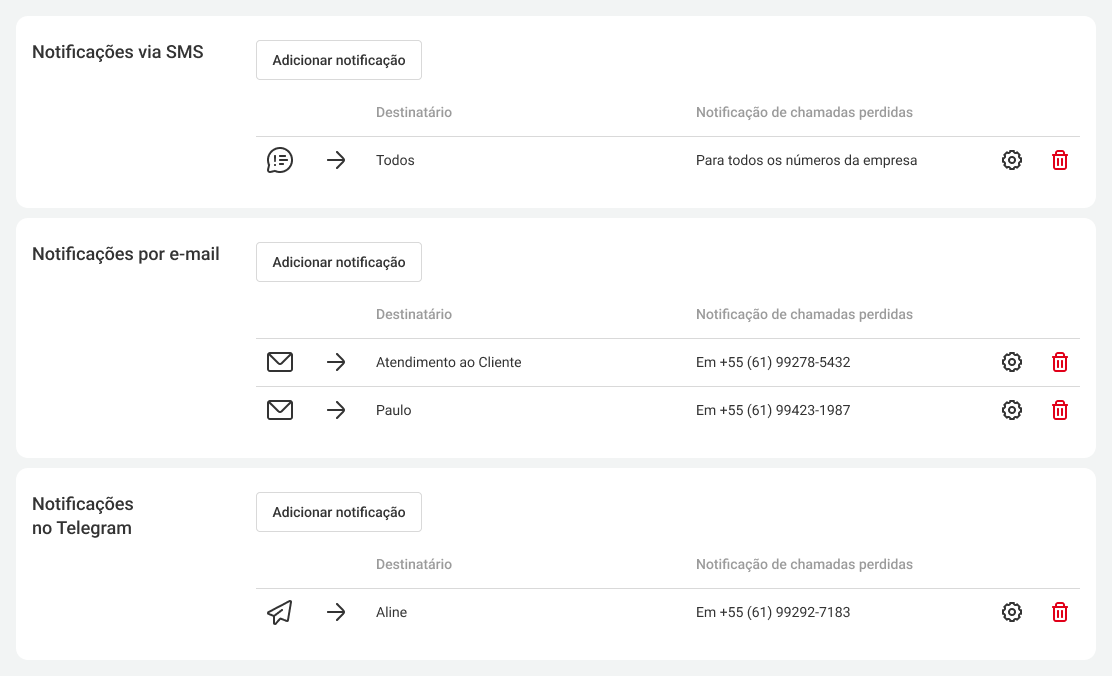
Task: Click the envelope icon for Atendimento ao Cliente
Action: tap(280, 362)
